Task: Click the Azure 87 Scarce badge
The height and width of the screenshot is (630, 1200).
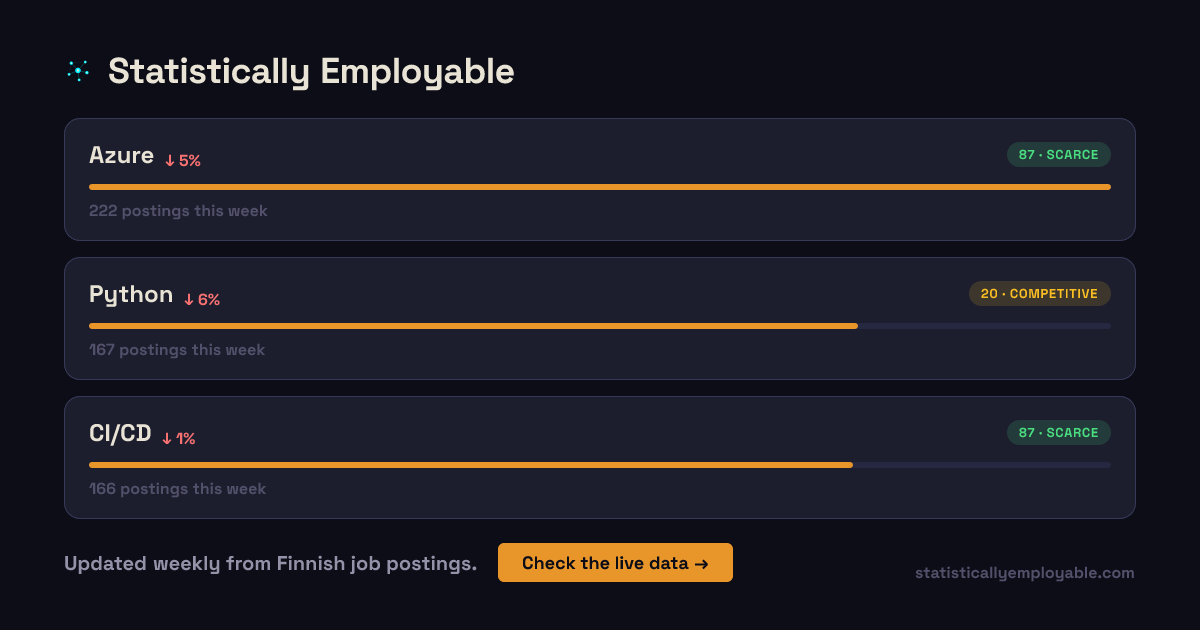Action: [x=1058, y=155]
